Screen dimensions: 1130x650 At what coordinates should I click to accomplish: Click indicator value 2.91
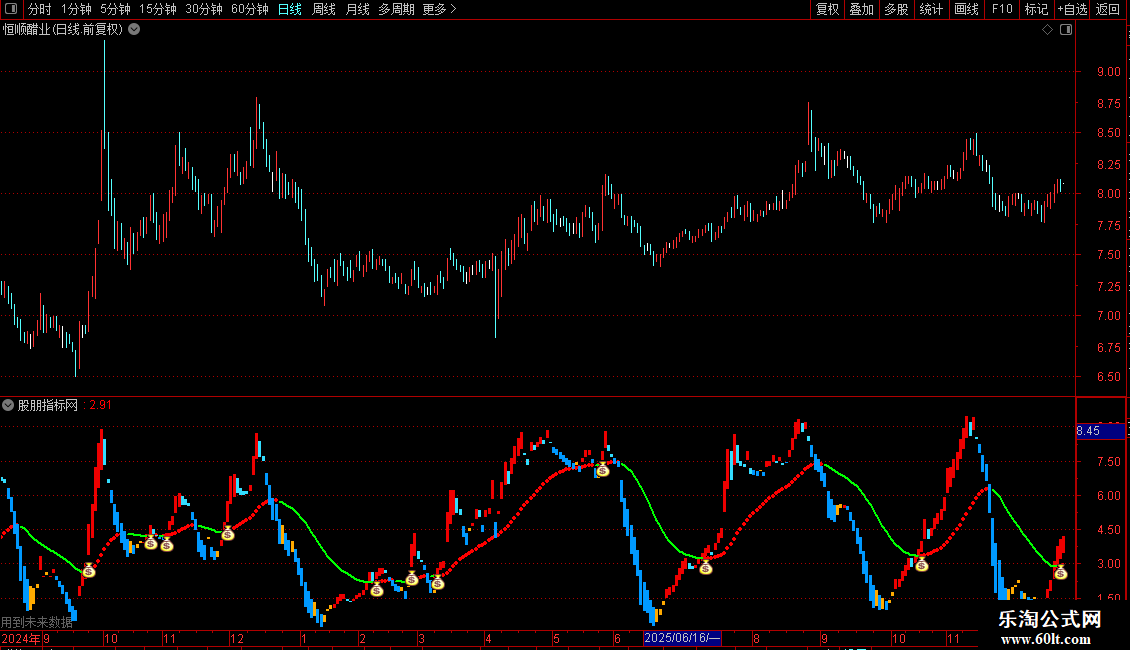point(101,405)
